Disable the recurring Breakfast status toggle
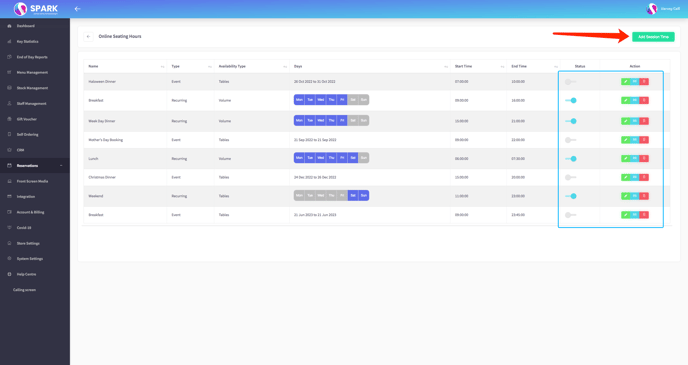688x365 pixels. (571, 100)
